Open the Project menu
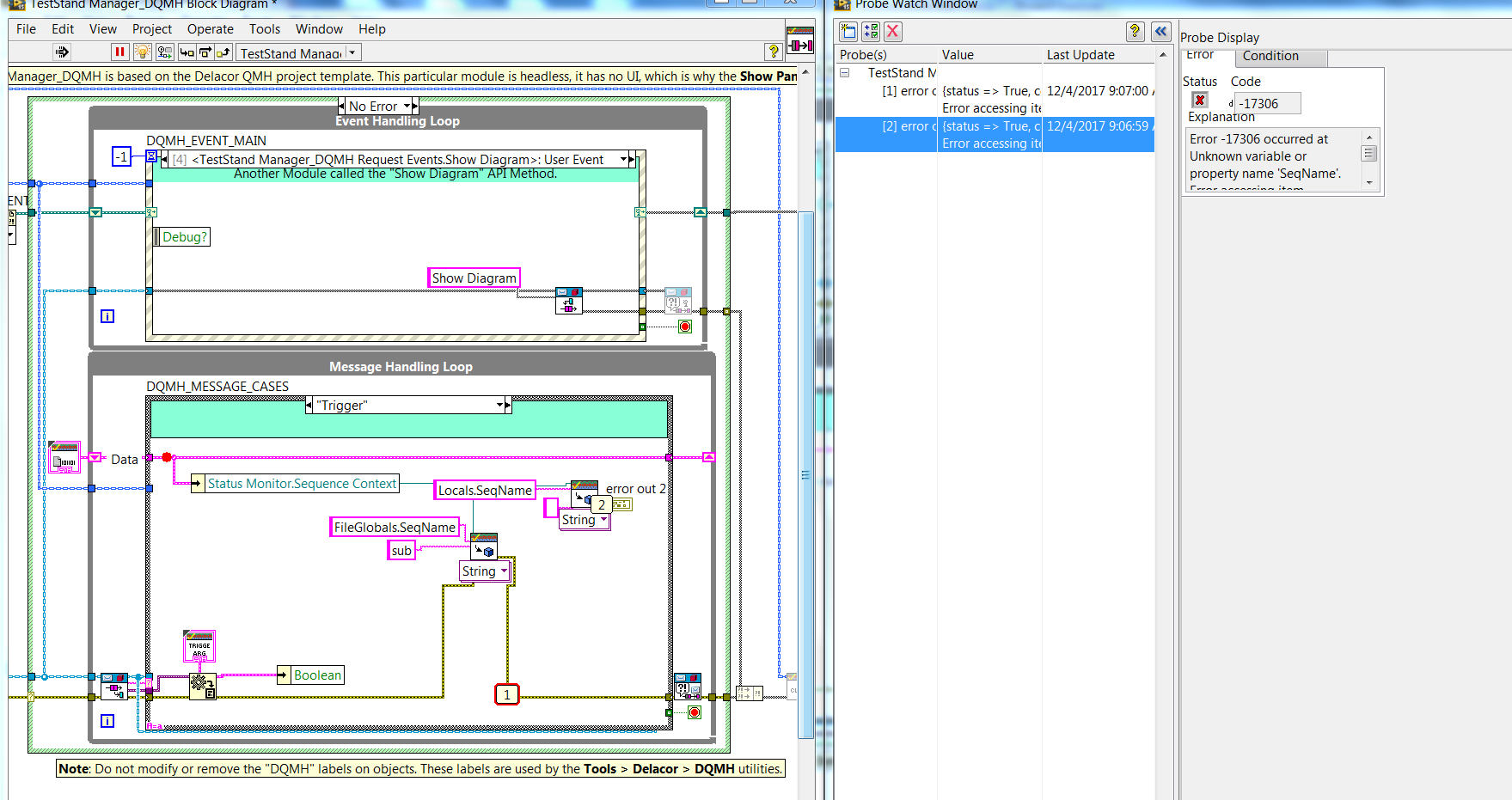The height and width of the screenshot is (800, 1512). pos(152,29)
